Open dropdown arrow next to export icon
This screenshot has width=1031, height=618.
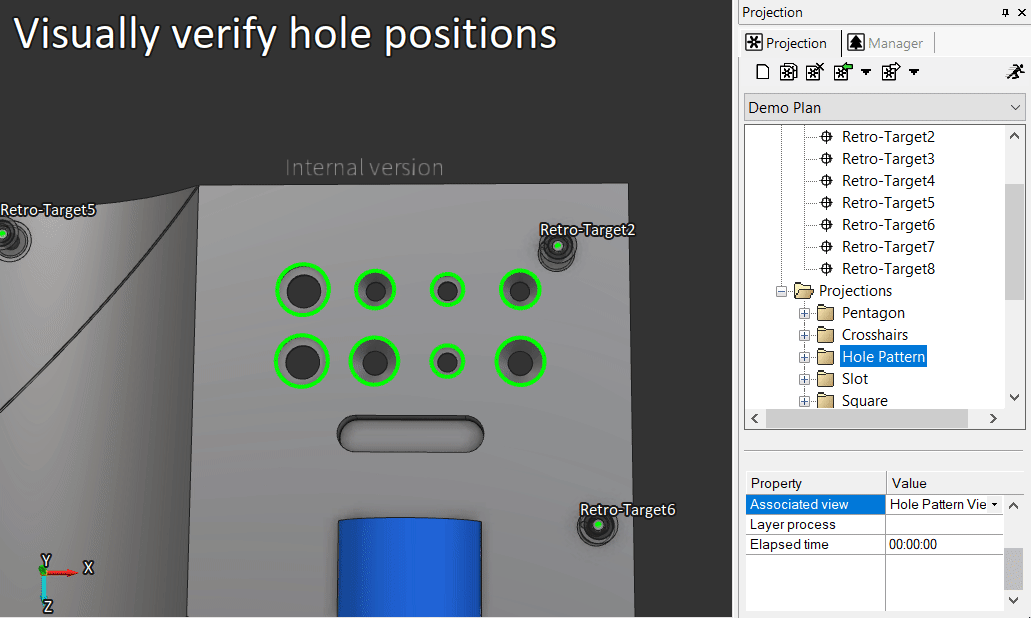pos(914,72)
